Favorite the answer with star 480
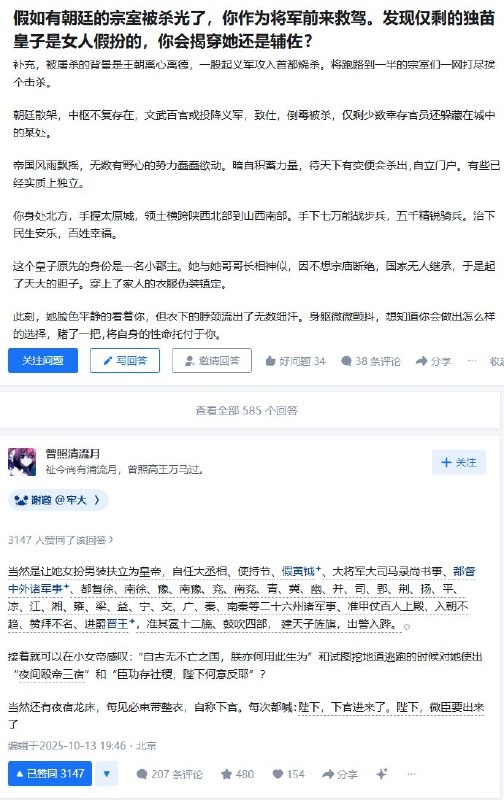 coord(237,774)
